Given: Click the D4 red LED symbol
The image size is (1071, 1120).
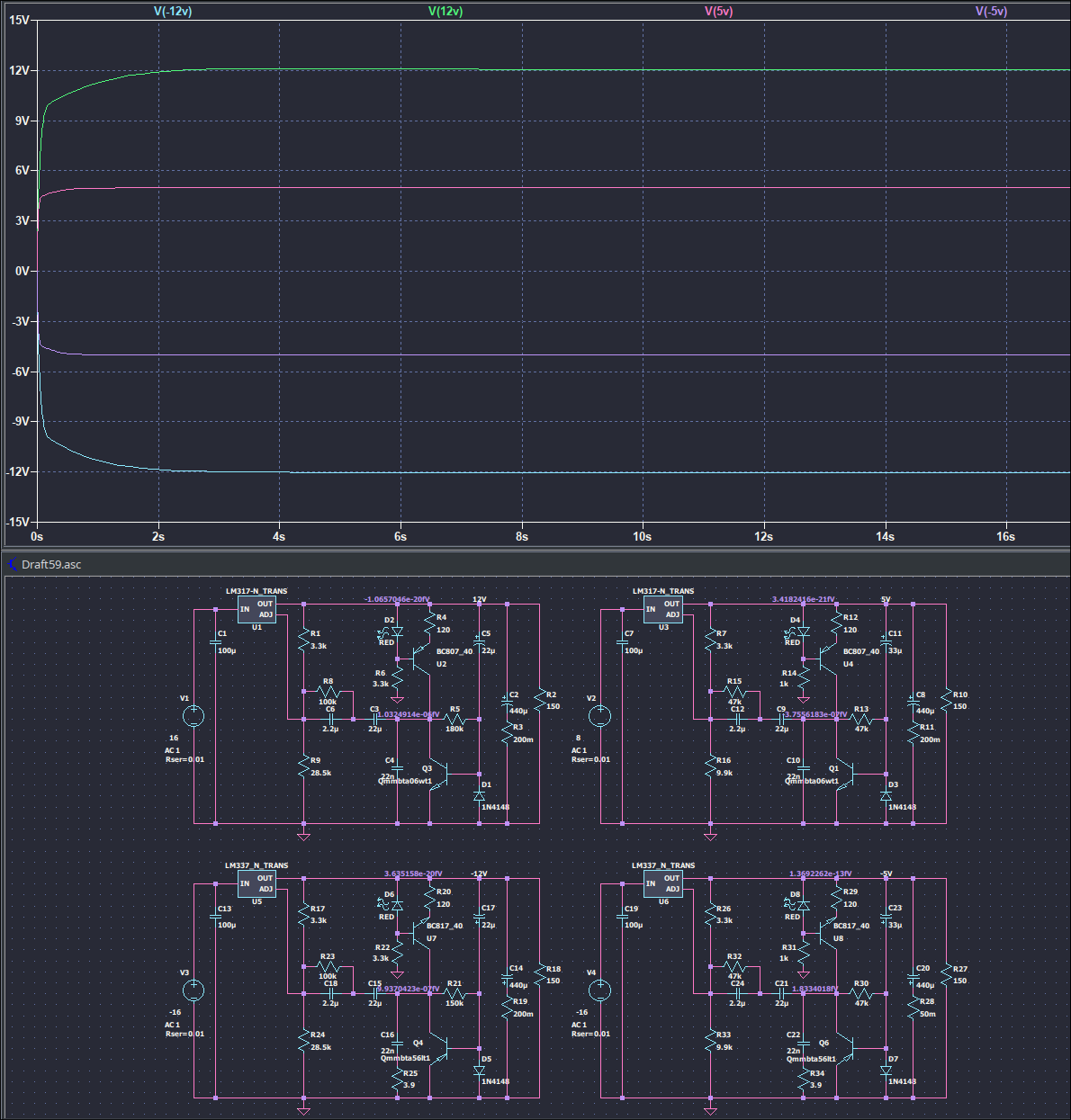Looking at the screenshot, I should coord(802,632).
